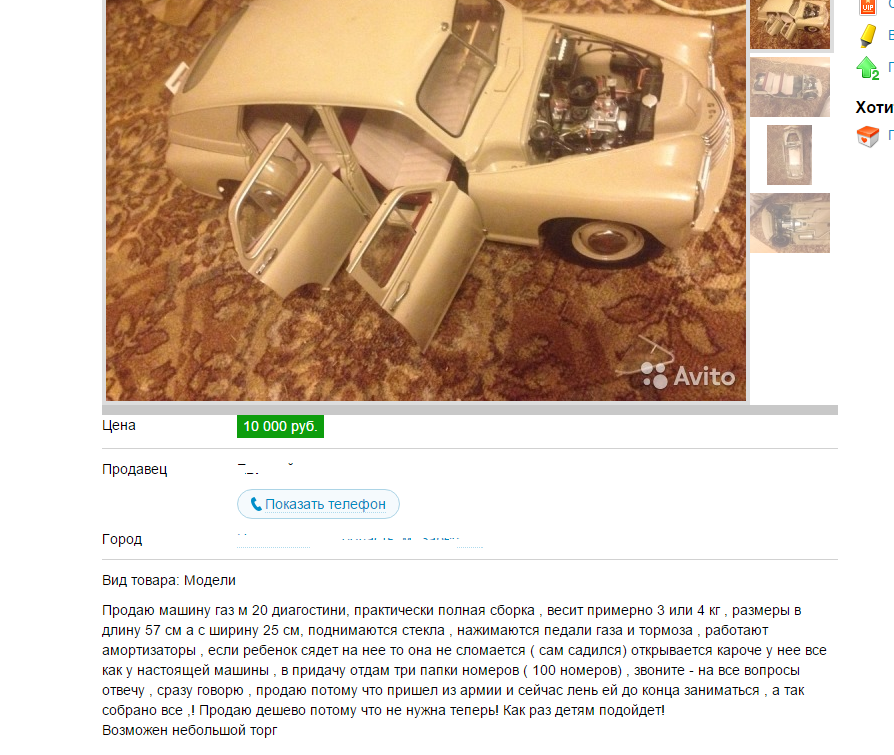Show the car underside chassis thumbnail

tap(790, 223)
